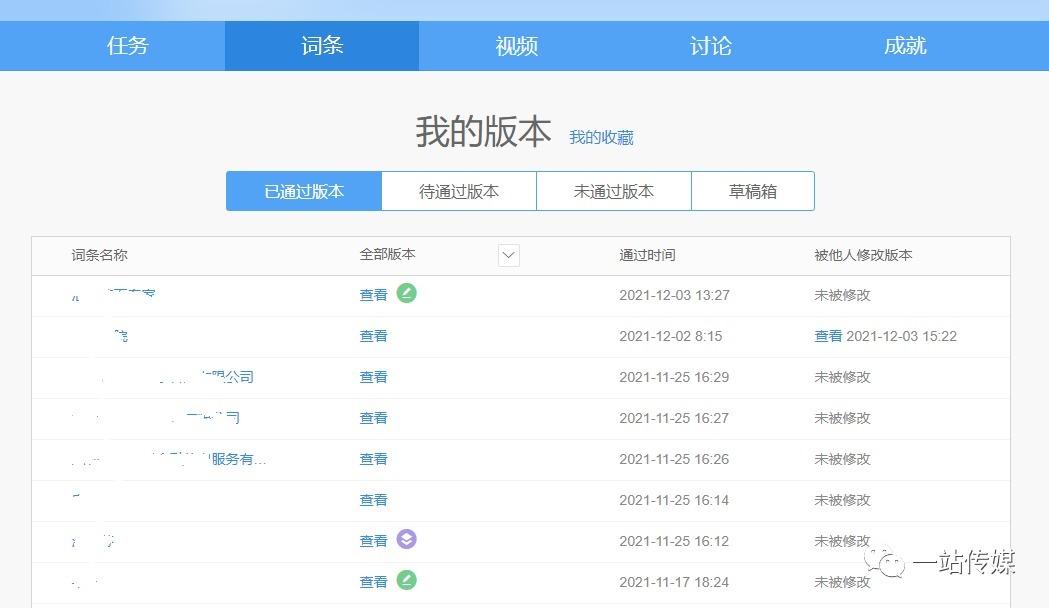The height and width of the screenshot is (608, 1049).
Task: Click 查看 in the first table row
Action: (373, 294)
